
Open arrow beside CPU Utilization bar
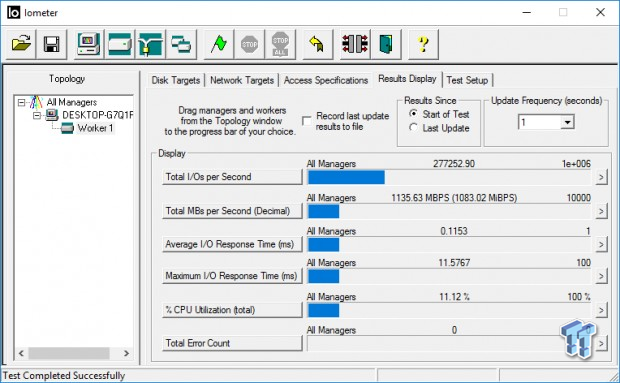tap(601, 310)
